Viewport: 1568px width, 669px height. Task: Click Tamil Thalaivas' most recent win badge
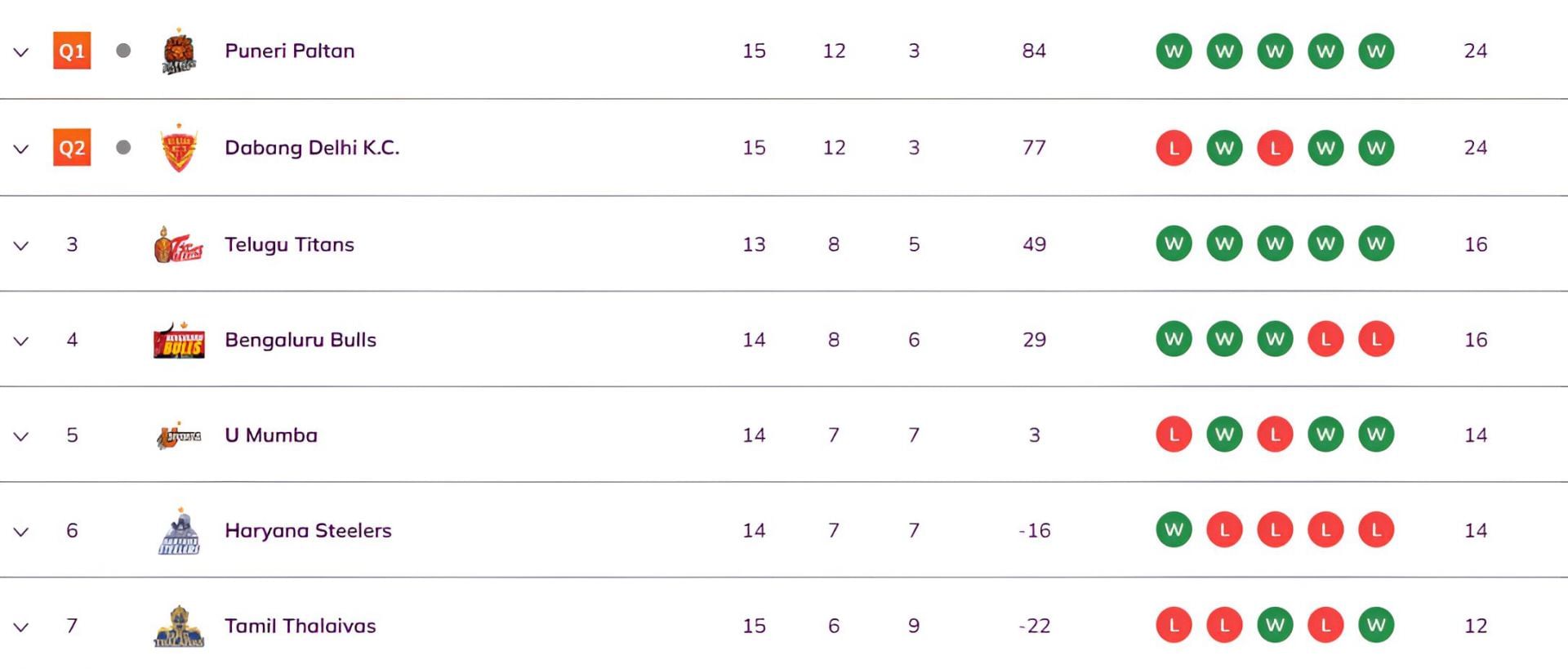(x=1376, y=626)
